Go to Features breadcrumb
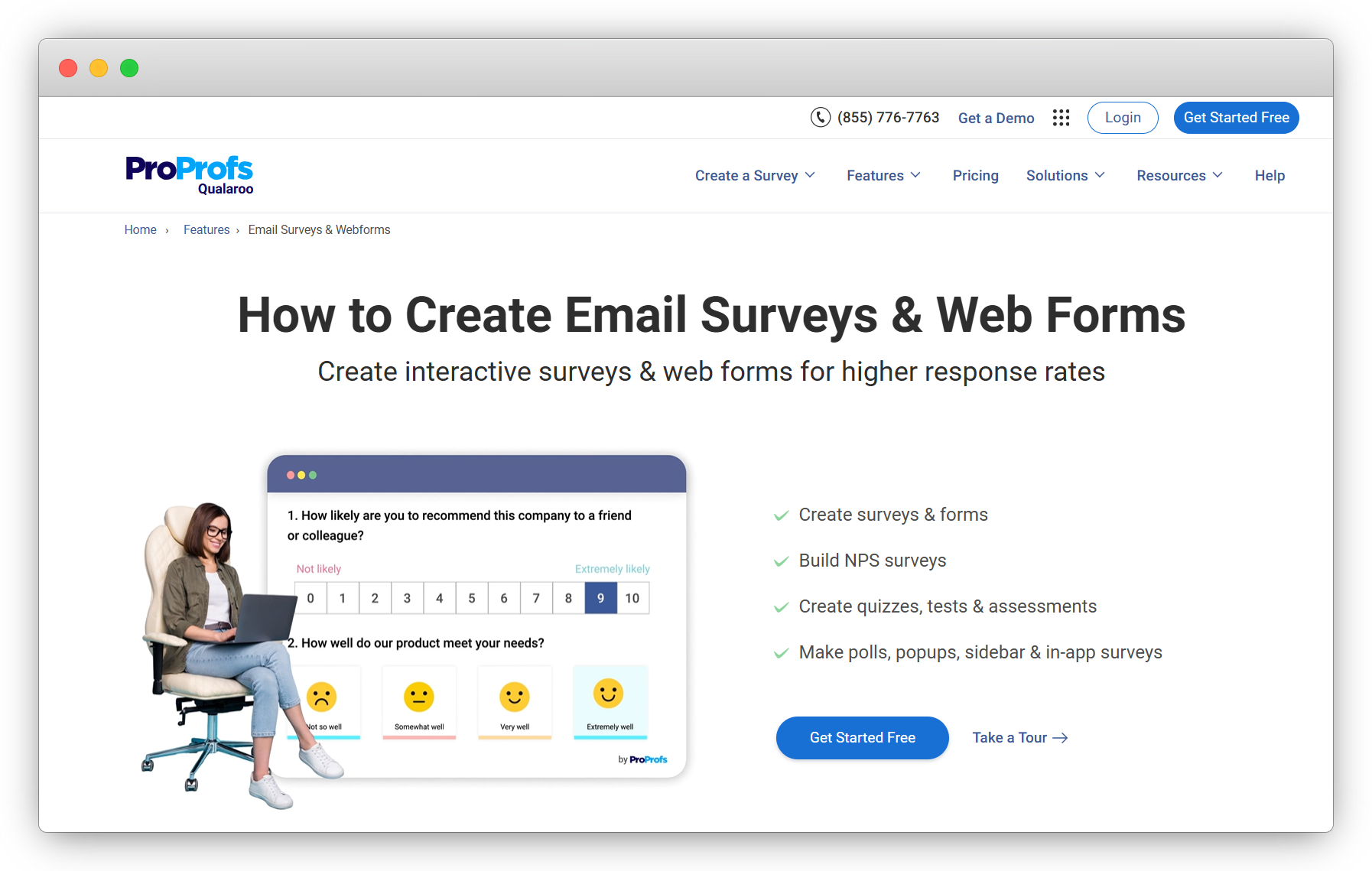This screenshot has height=871, width=1372. point(206,229)
